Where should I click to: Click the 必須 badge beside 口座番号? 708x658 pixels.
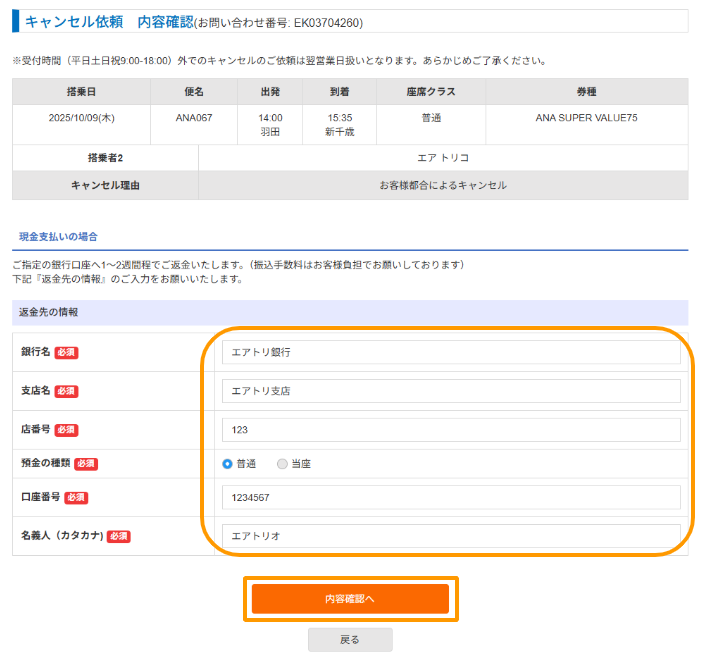(x=77, y=497)
